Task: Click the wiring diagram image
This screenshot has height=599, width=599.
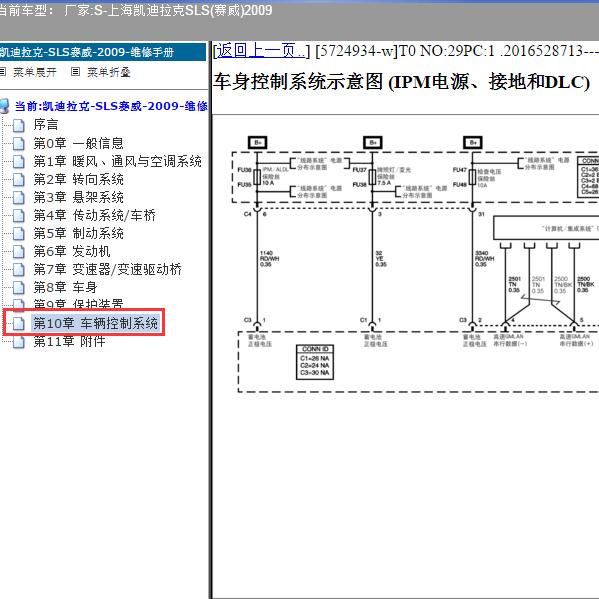Action: [x=416, y=264]
